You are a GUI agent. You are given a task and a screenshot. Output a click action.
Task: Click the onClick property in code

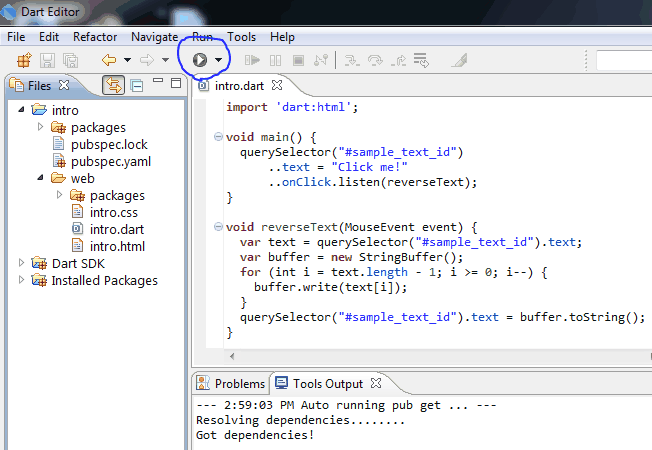(306, 182)
